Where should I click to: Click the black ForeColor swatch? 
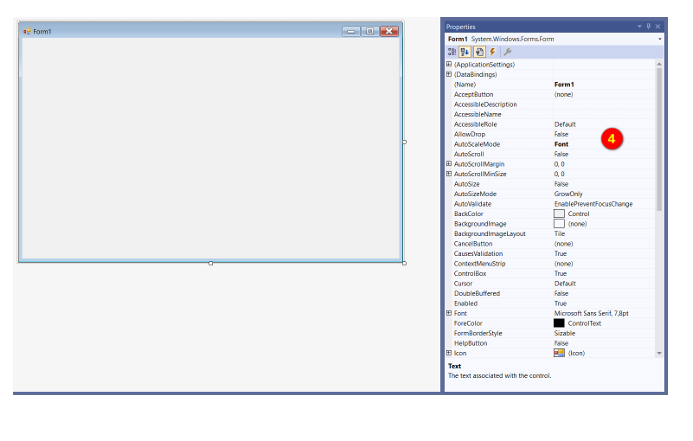(x=559, y=323)
